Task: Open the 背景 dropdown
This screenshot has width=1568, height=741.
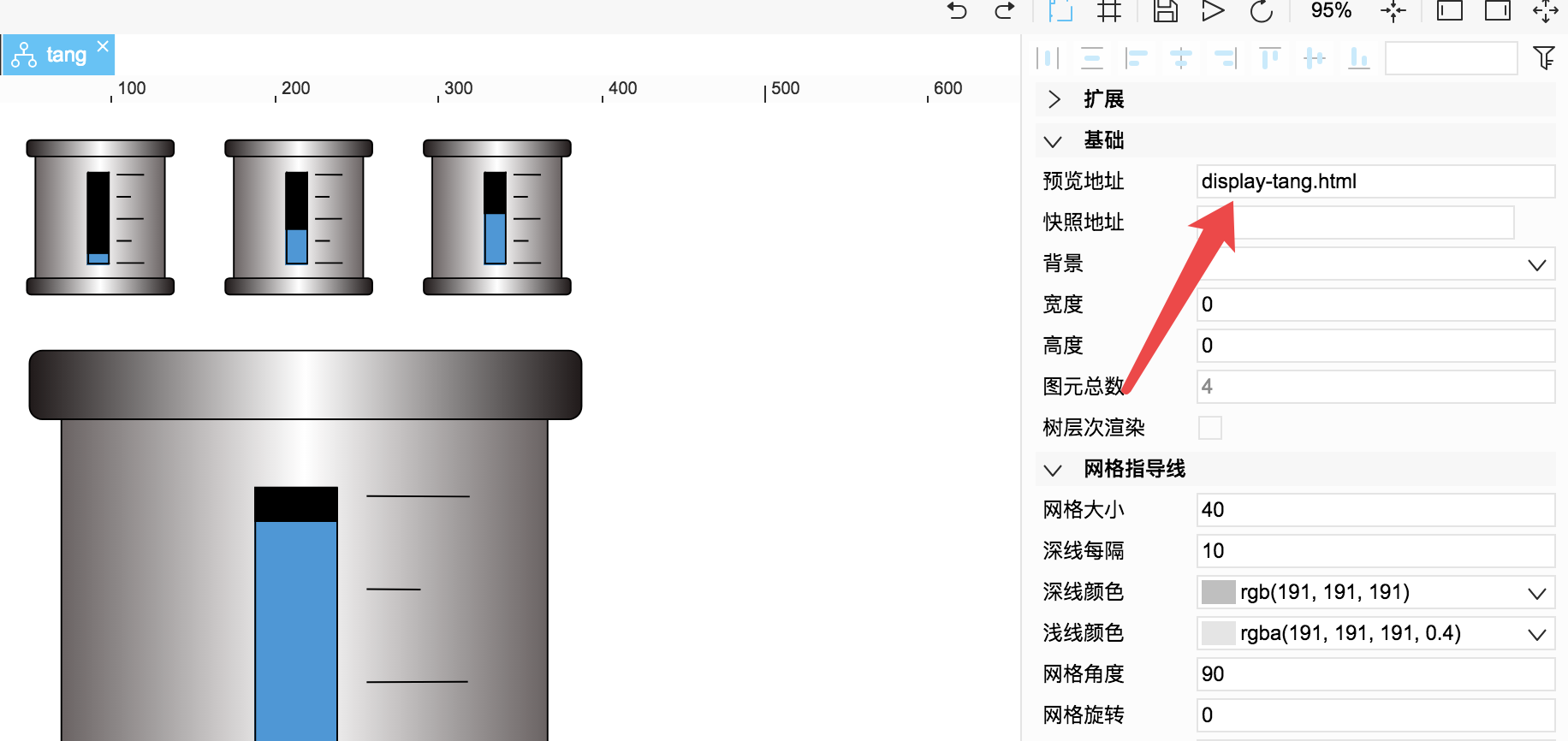Action: pos(1375,264)
